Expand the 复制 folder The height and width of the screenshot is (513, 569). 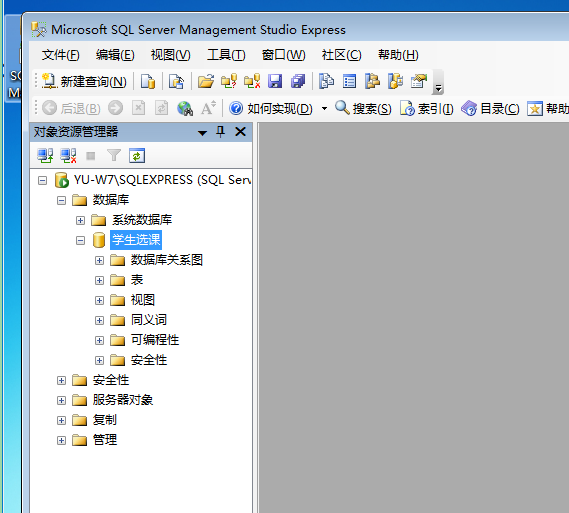coord(61,420)
